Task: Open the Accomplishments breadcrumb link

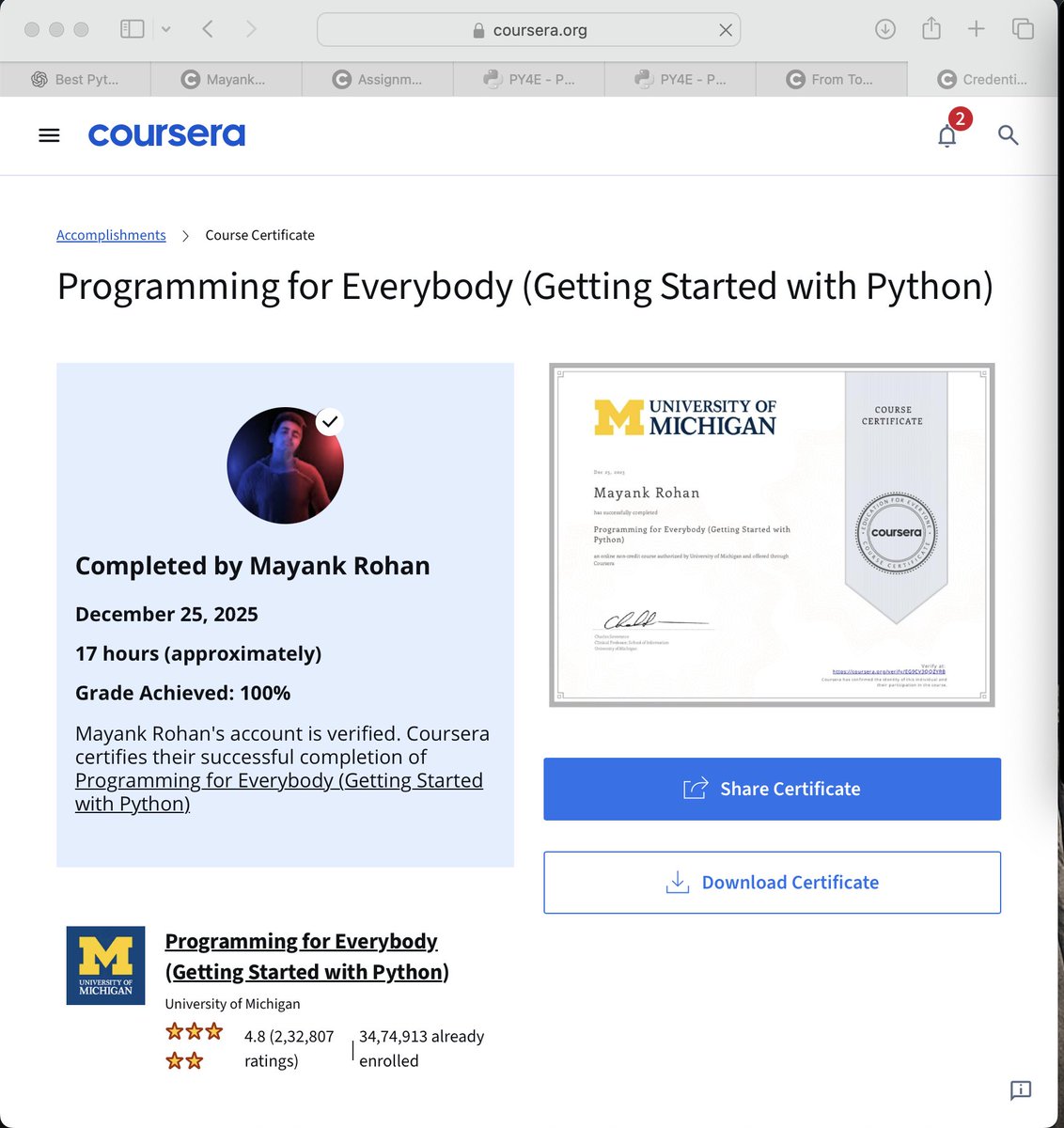Action: pos(111,235)
